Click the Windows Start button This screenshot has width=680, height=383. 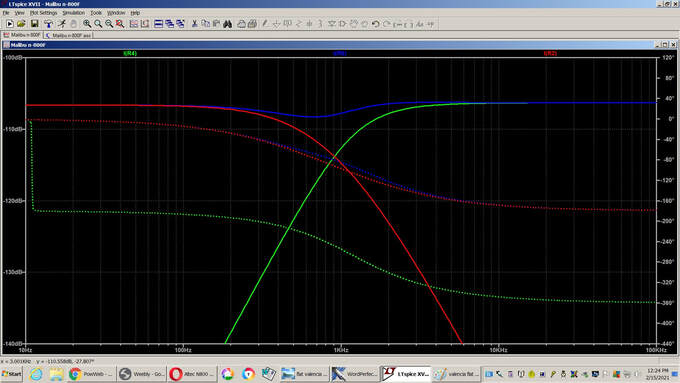[x=12, y=374]
